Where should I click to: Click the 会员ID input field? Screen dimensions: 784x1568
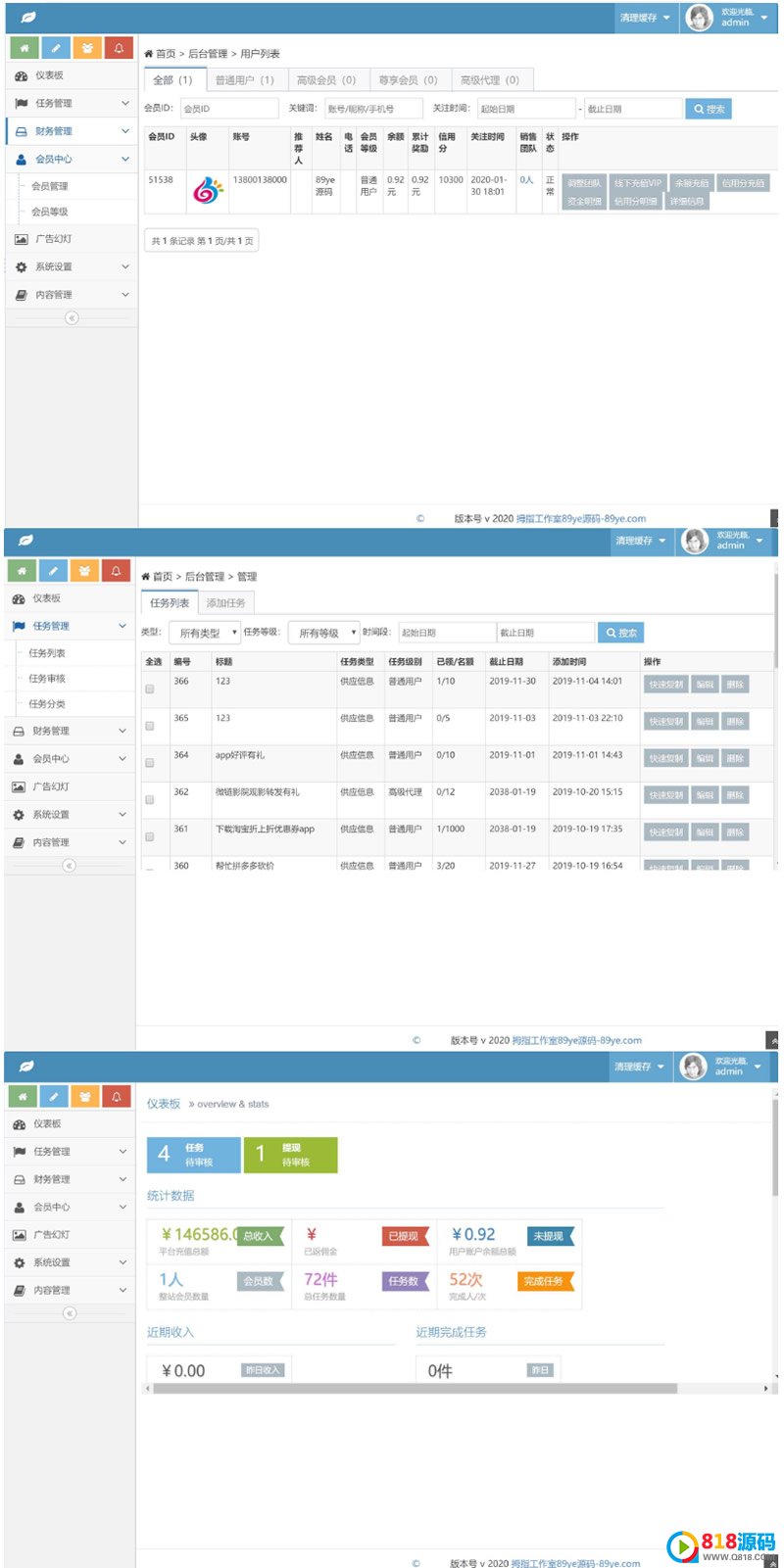[228, 109]
